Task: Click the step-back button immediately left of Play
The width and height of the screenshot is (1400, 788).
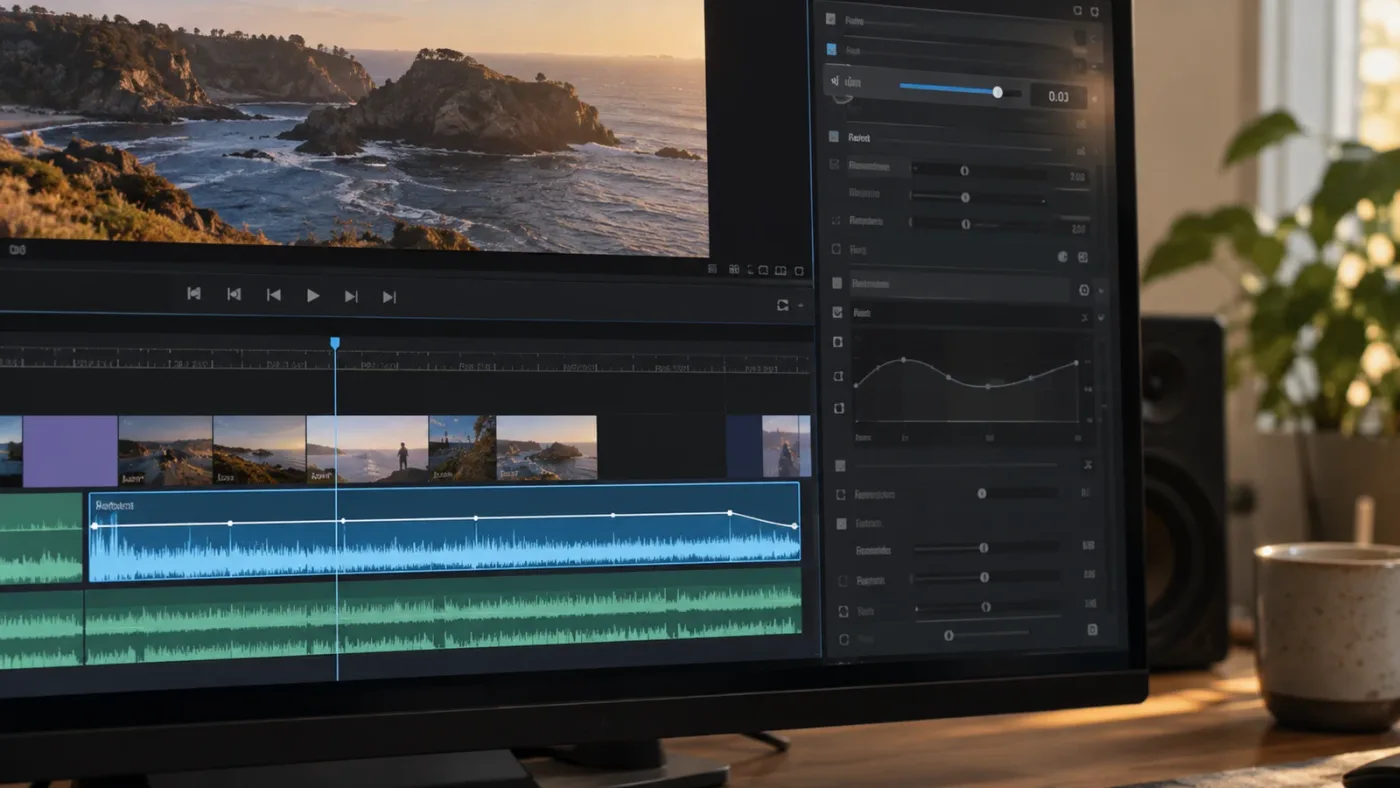Action: [273, 295]
